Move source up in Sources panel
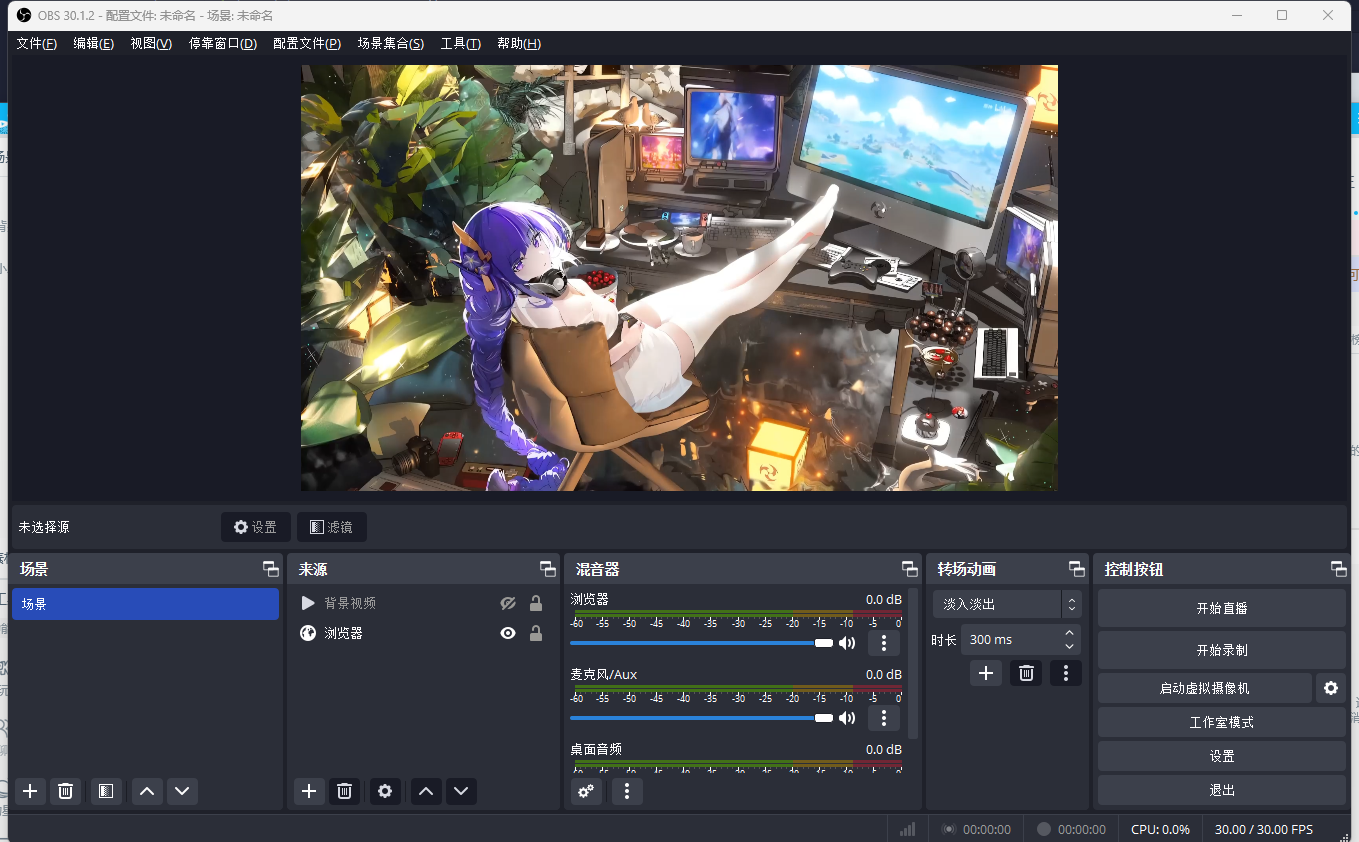 (x=426, y=791)
